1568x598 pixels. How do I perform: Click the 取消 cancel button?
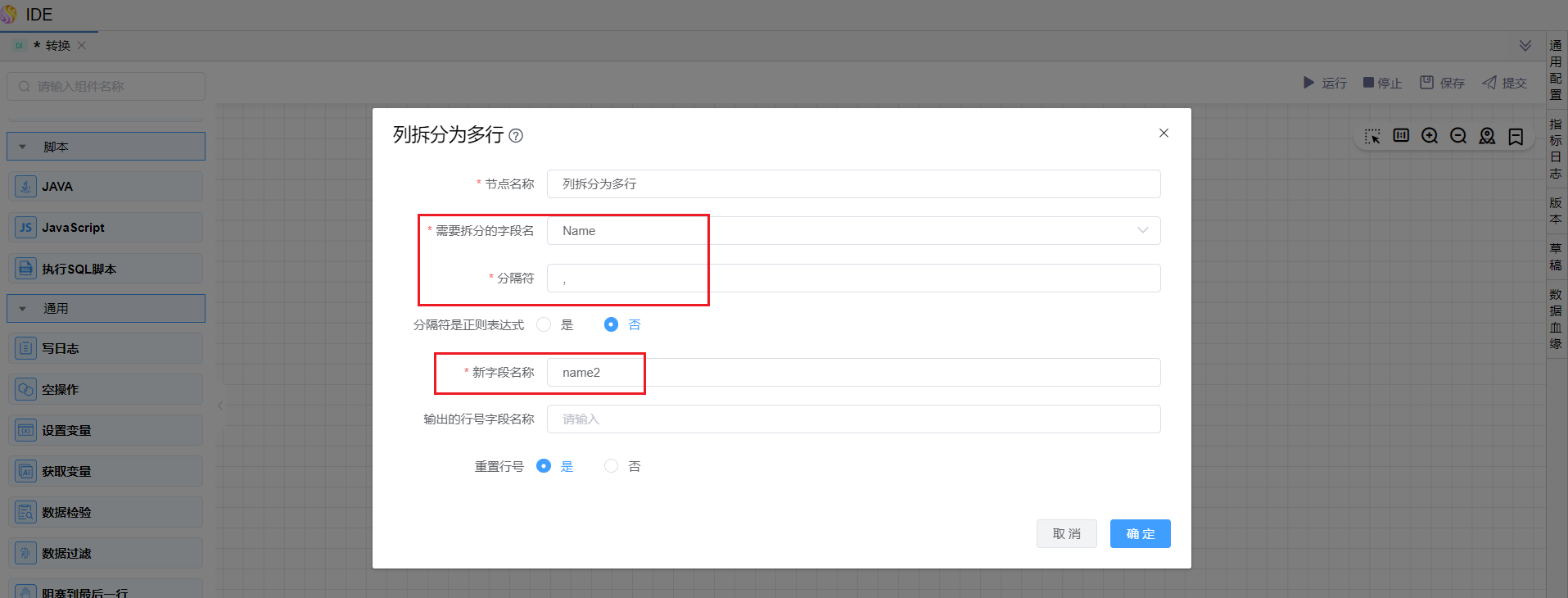[1067, 533]
